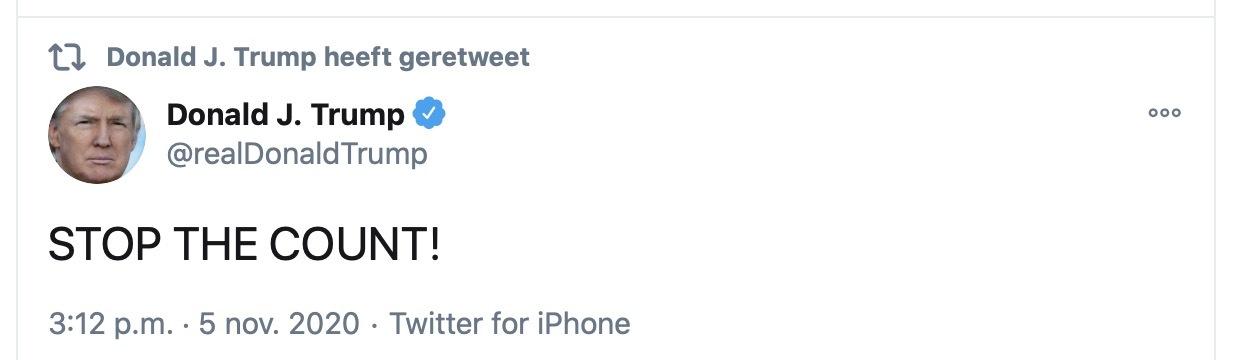Click the name in the gray retweet notice
The width and height of the screenshot is (1238, 360).
[211, 57]
